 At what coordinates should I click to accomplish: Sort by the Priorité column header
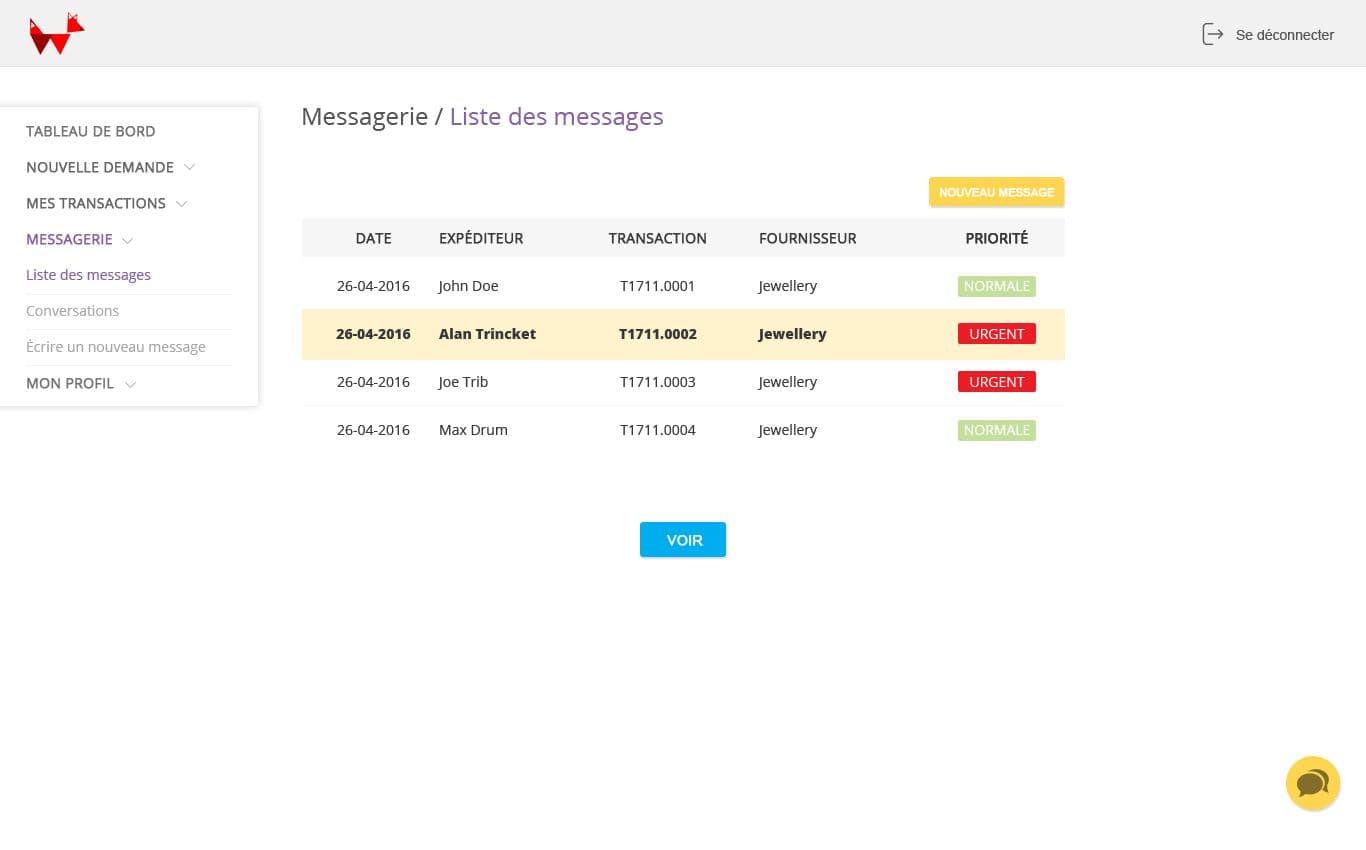[996, 238]
